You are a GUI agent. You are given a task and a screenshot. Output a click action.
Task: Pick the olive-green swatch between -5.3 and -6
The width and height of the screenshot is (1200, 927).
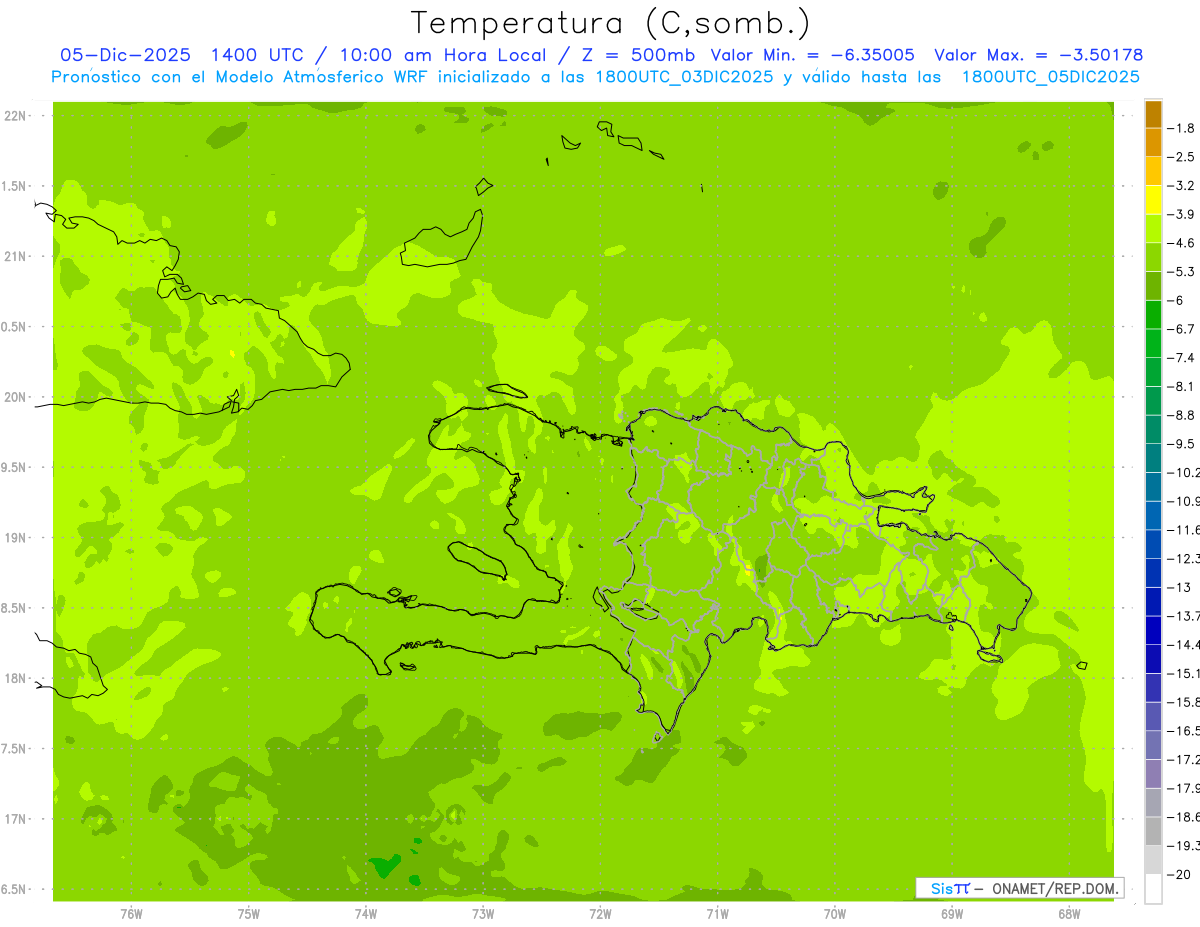tap(1153, 286)
